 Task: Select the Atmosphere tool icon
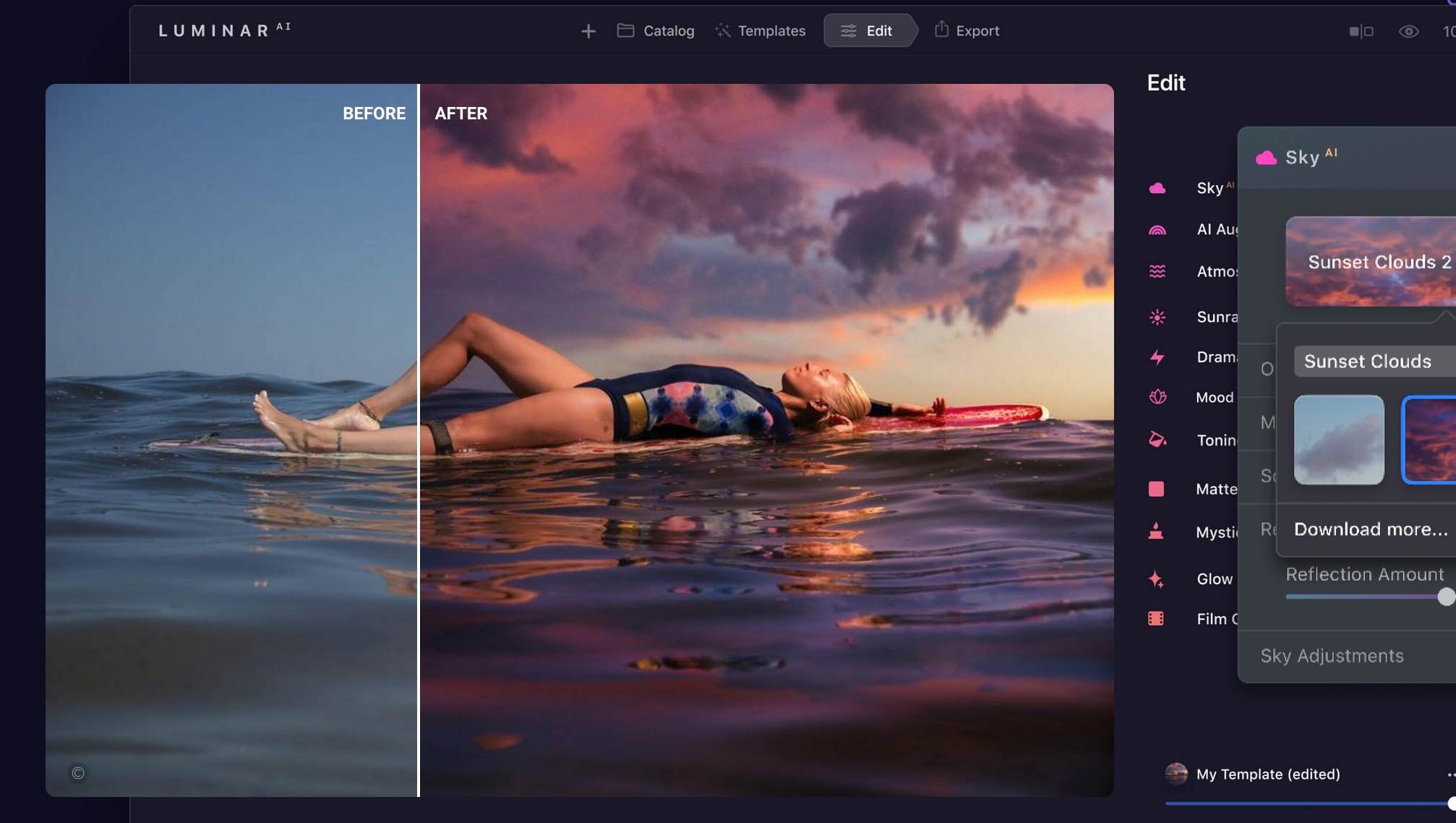point(1157,271)
